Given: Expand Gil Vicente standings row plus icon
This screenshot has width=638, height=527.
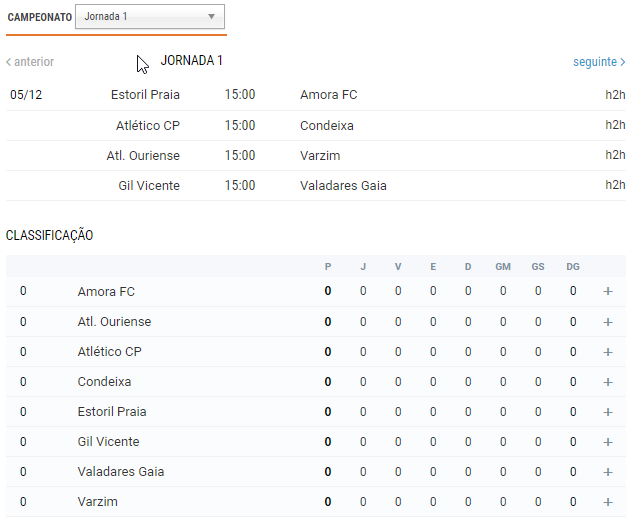Looking at the screenshot, I should pyautogui.click(x=608, y=442).
